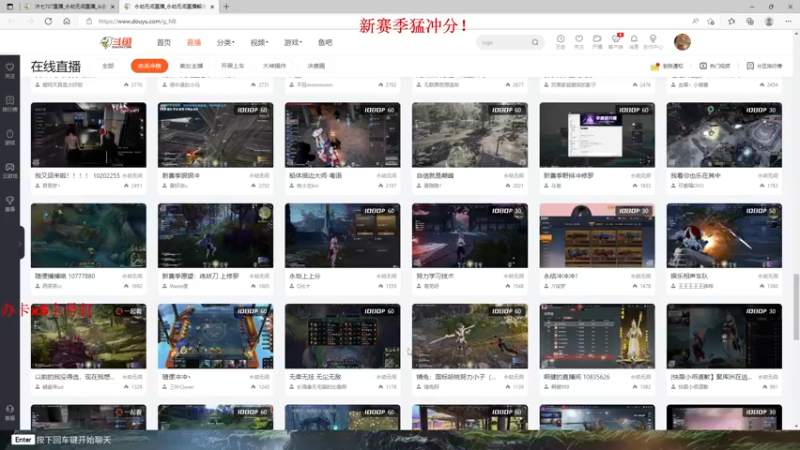Viewport: 800px width, 450px height.
Task: Click the browser home button
Action: (67, 21)
